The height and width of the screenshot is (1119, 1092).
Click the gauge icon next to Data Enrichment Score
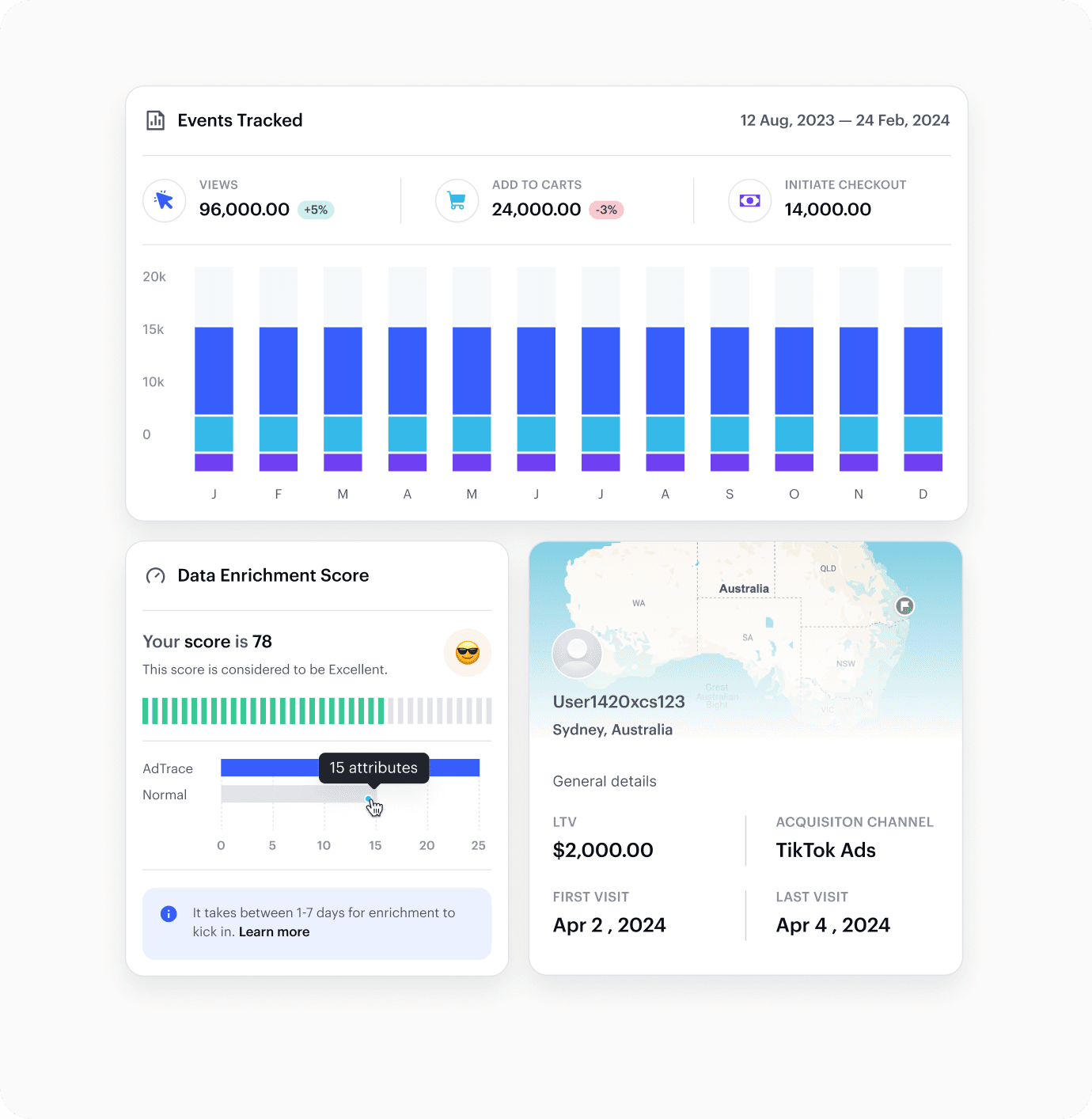coord(155,575)
